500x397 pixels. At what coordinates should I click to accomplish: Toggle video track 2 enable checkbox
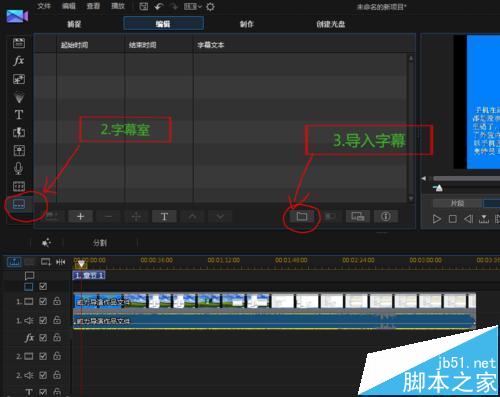[x=43, y=356]
